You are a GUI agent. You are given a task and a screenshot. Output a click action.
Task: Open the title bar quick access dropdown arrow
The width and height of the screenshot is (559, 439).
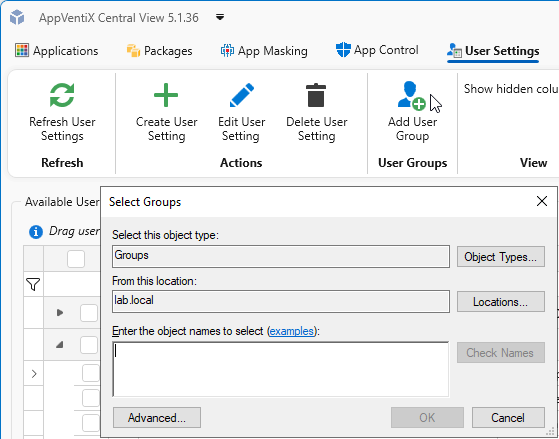220,17
